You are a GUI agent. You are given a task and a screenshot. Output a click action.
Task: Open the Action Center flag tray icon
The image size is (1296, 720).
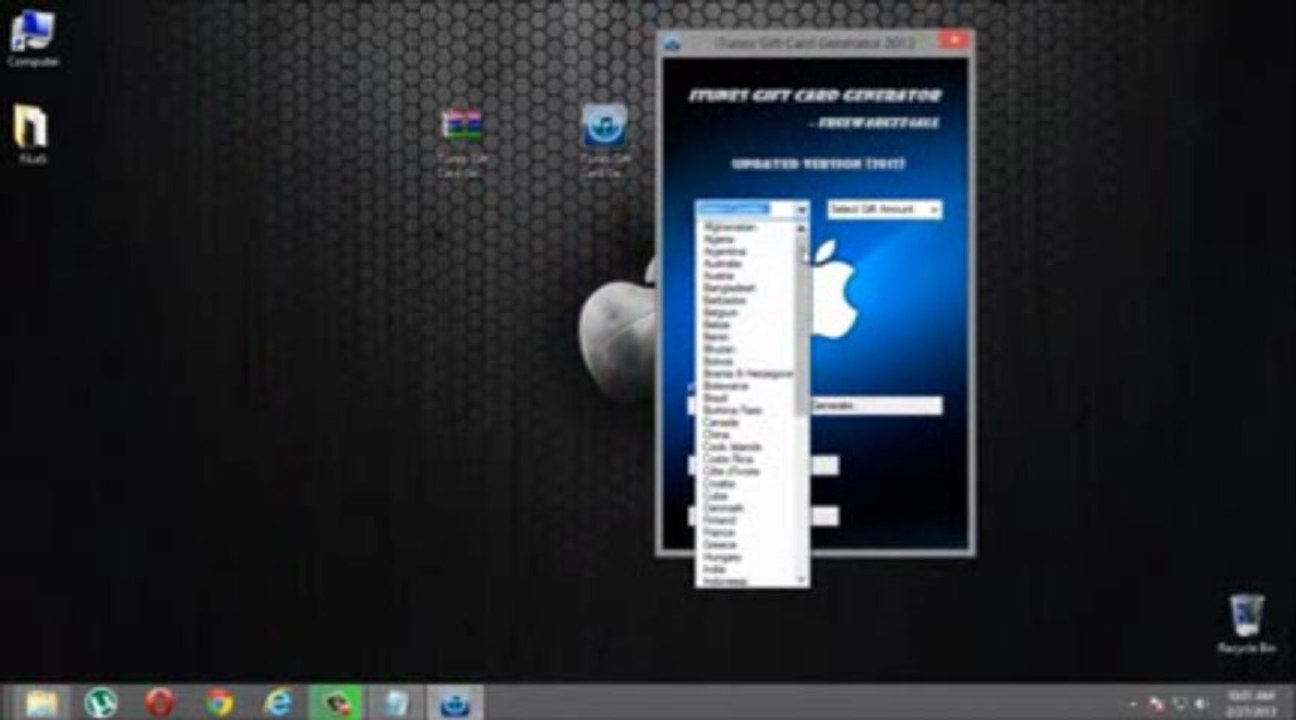(x=1155, y=704)
